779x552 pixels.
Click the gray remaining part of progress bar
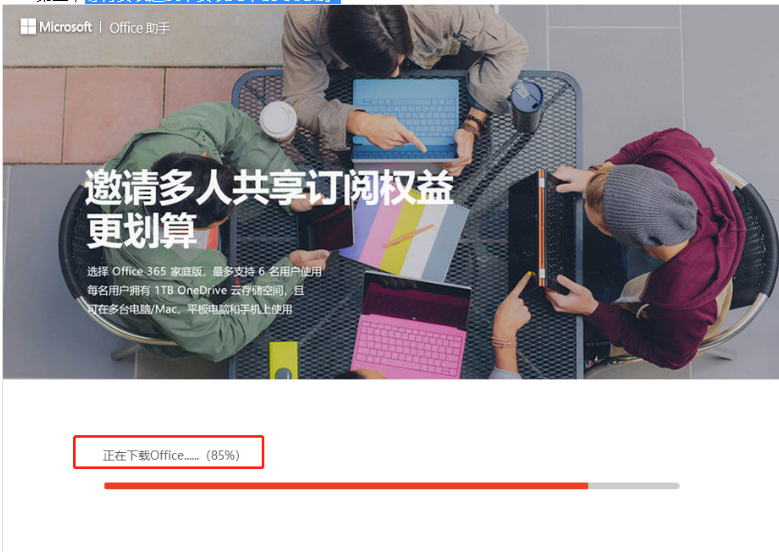[x=633, y=486]
